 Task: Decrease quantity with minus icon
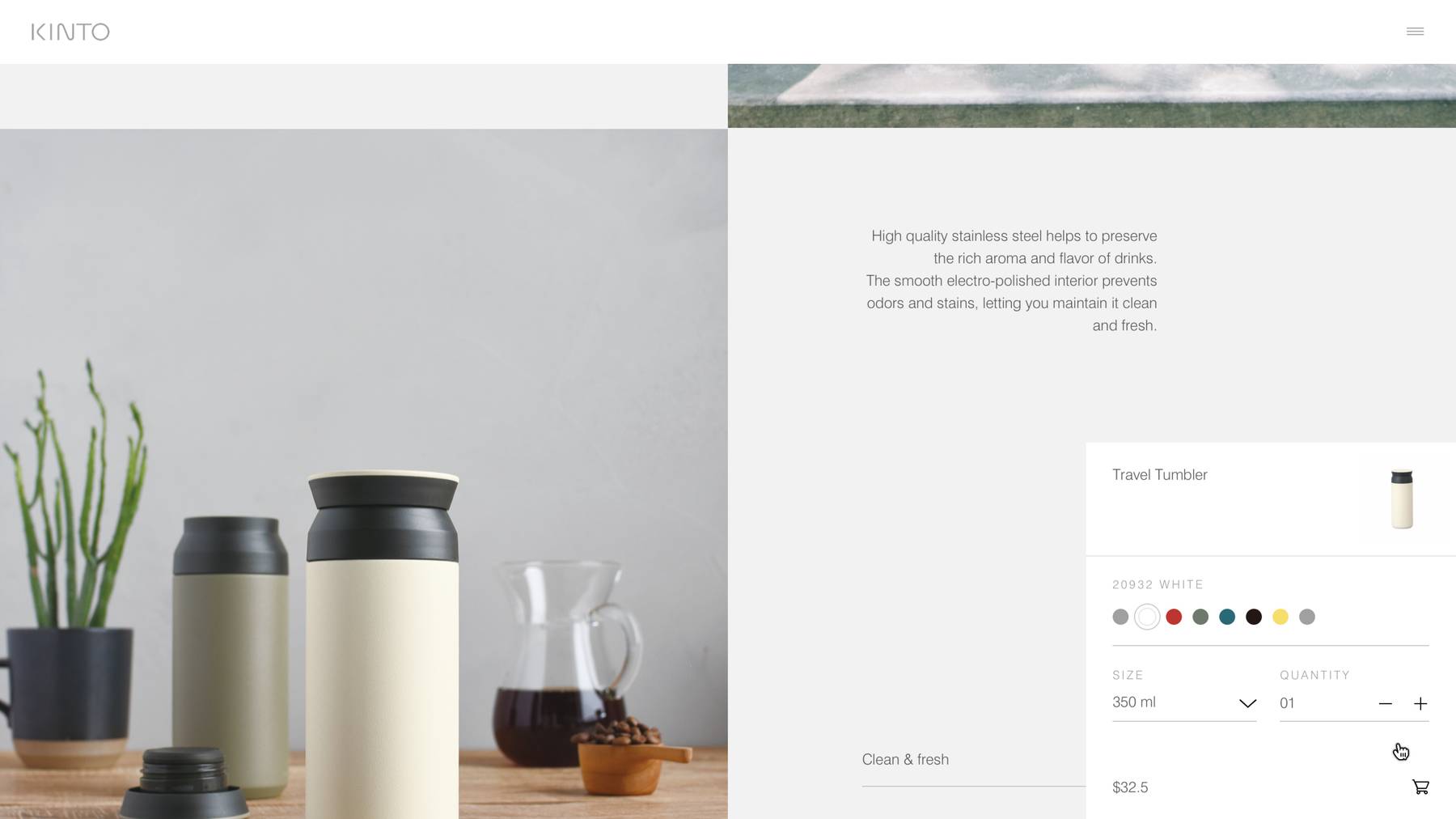tap(1386, 703)
